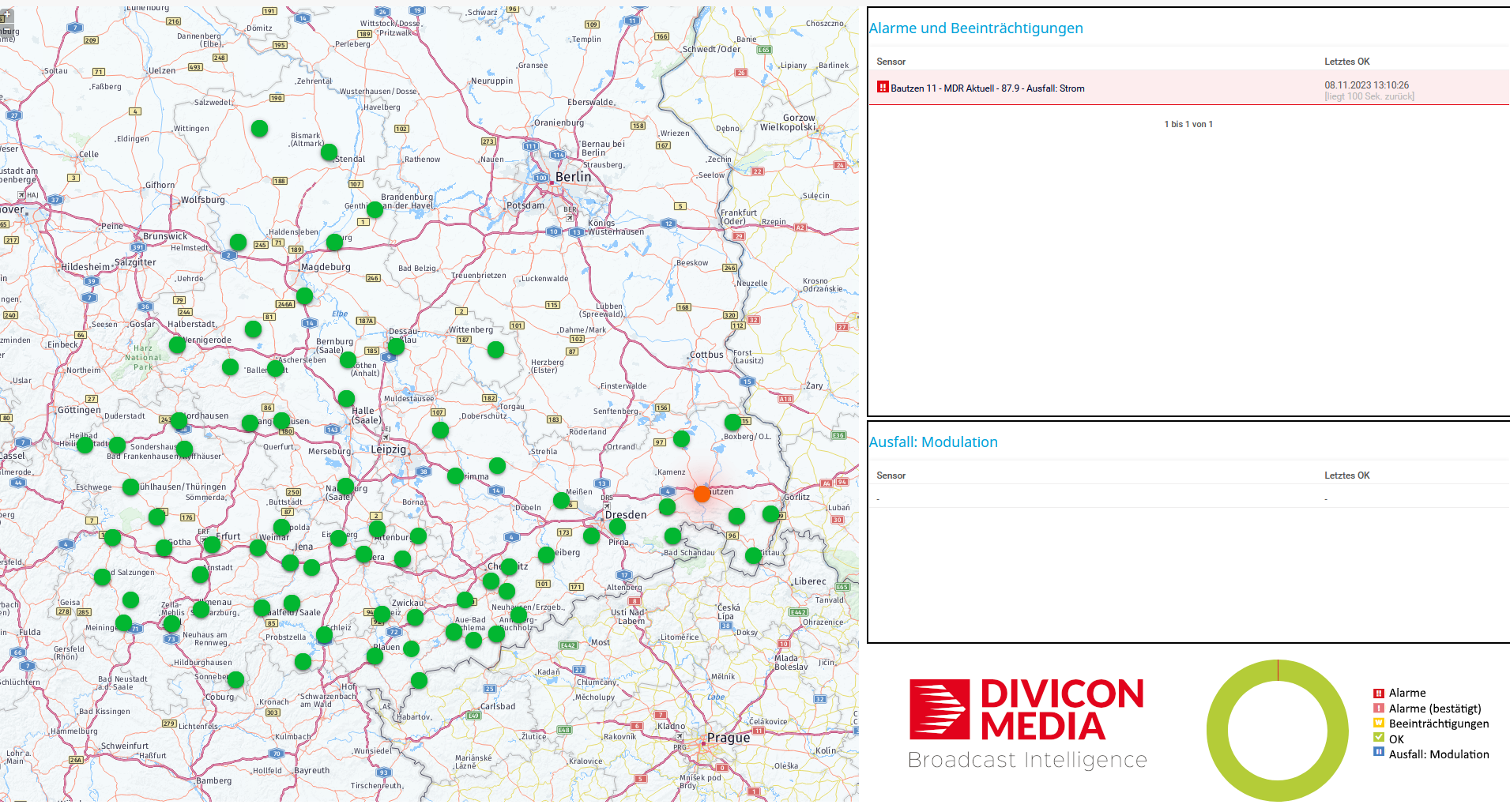Viewport: 1510px width, 812px height.
Task: Sort the alarm list by Letztes OK
Action: pyautogui.click(x=1346, y=61)
